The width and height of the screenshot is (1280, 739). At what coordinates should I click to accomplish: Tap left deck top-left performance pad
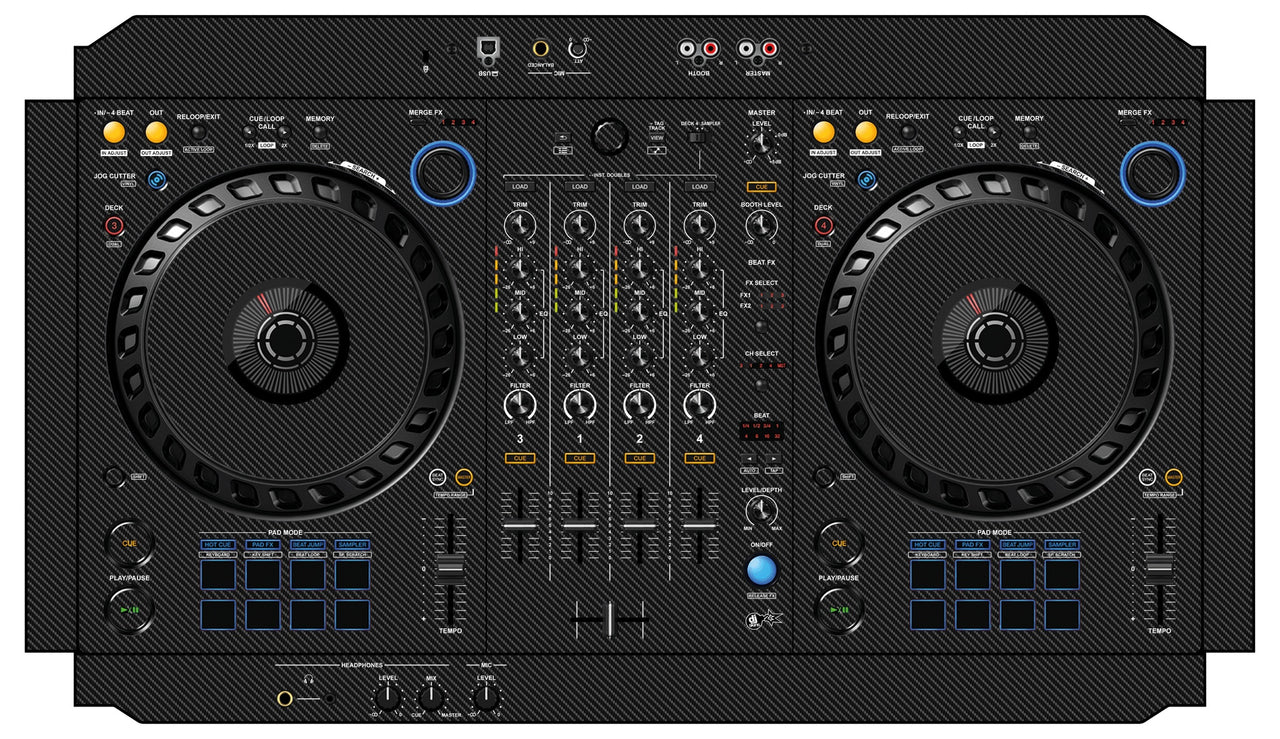coord(218,574)
